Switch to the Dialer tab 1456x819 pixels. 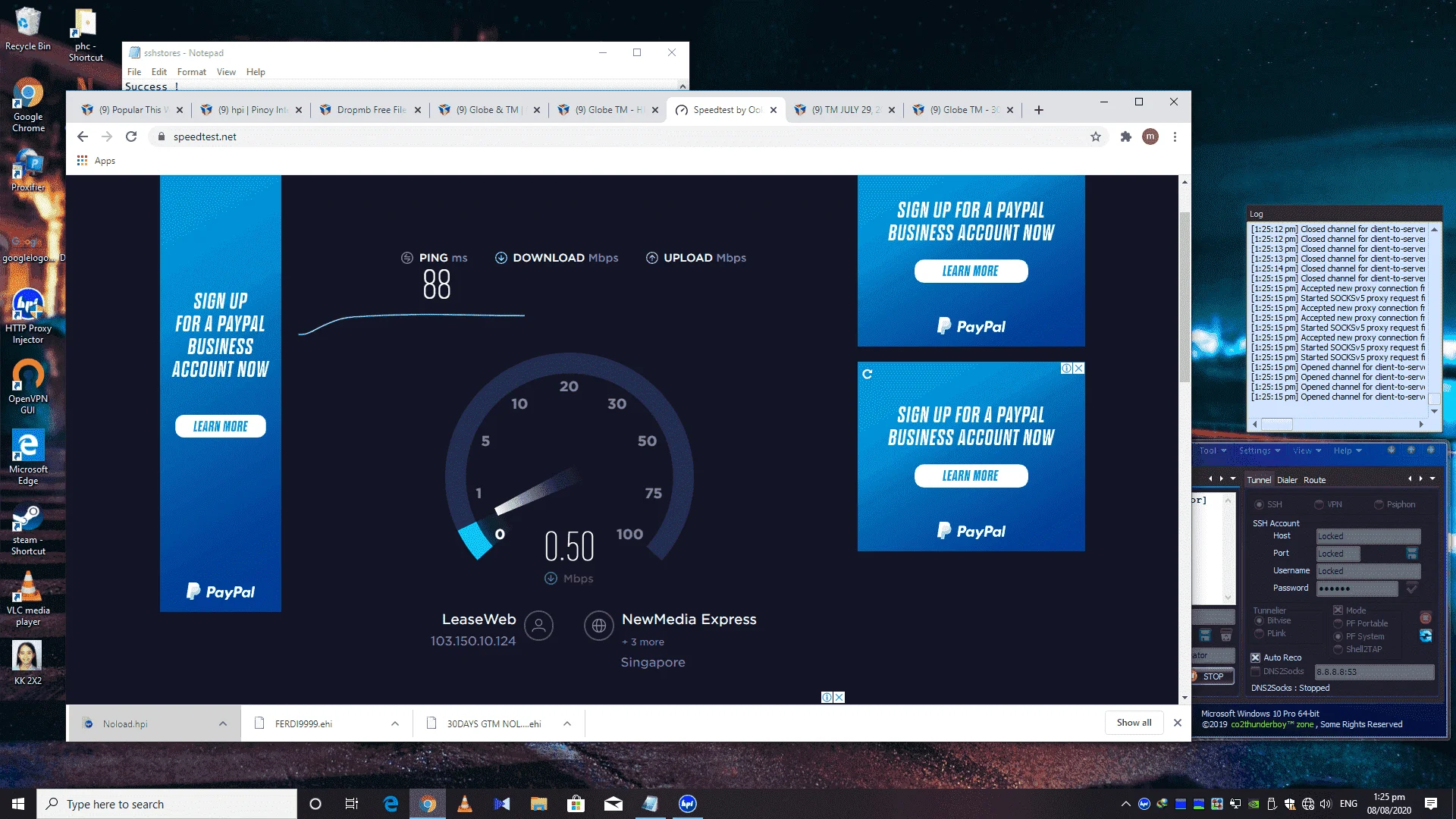pyautogui.click(x=1287, y=480)
